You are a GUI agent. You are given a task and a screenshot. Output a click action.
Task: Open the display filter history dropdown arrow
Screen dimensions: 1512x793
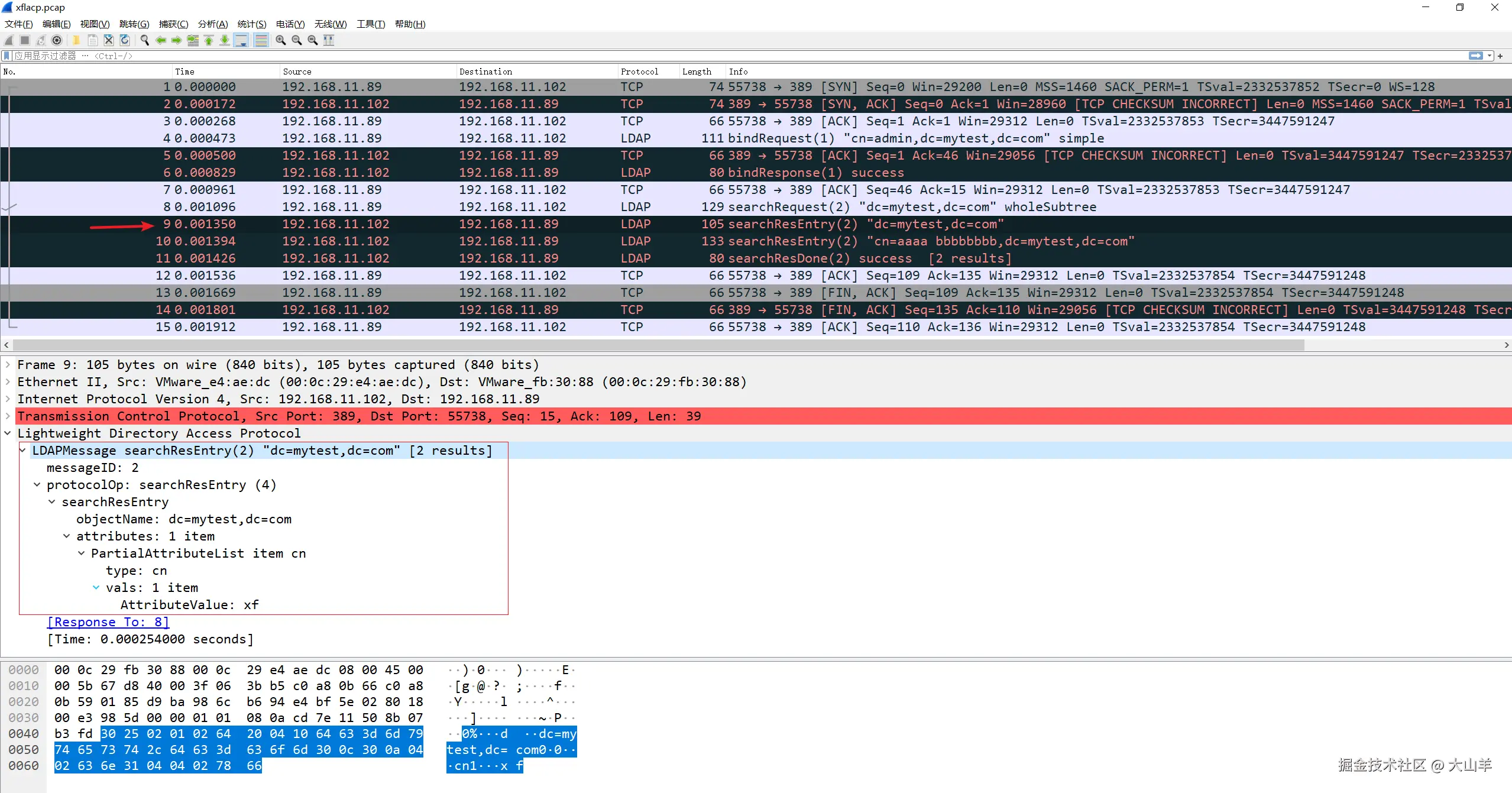click(1490, 56)
